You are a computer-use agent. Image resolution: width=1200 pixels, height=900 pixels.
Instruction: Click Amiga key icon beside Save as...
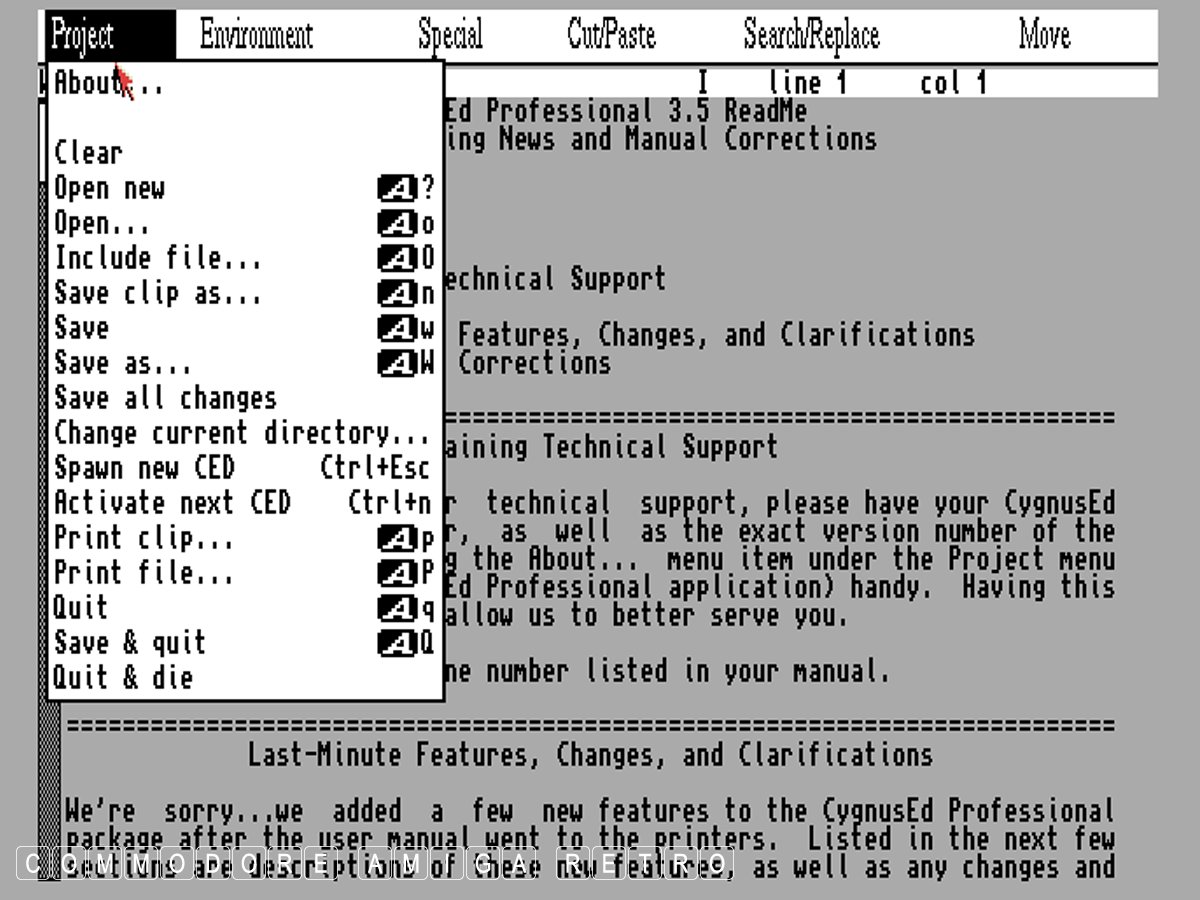click(x=397, y=363)
